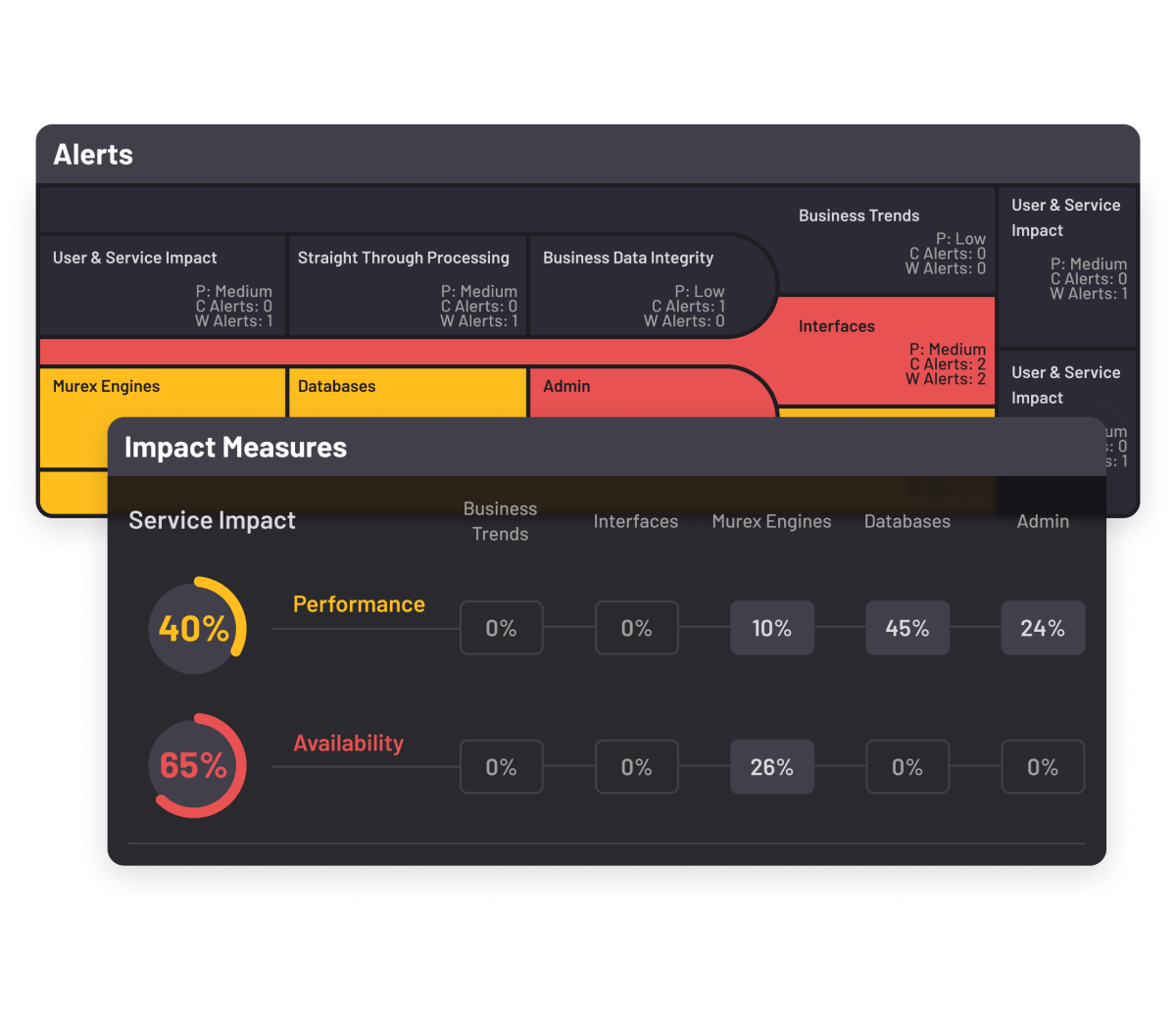Click the 40% Performance gauge ring
This screenshot has height=1011, width=1176.
(197, 627)
